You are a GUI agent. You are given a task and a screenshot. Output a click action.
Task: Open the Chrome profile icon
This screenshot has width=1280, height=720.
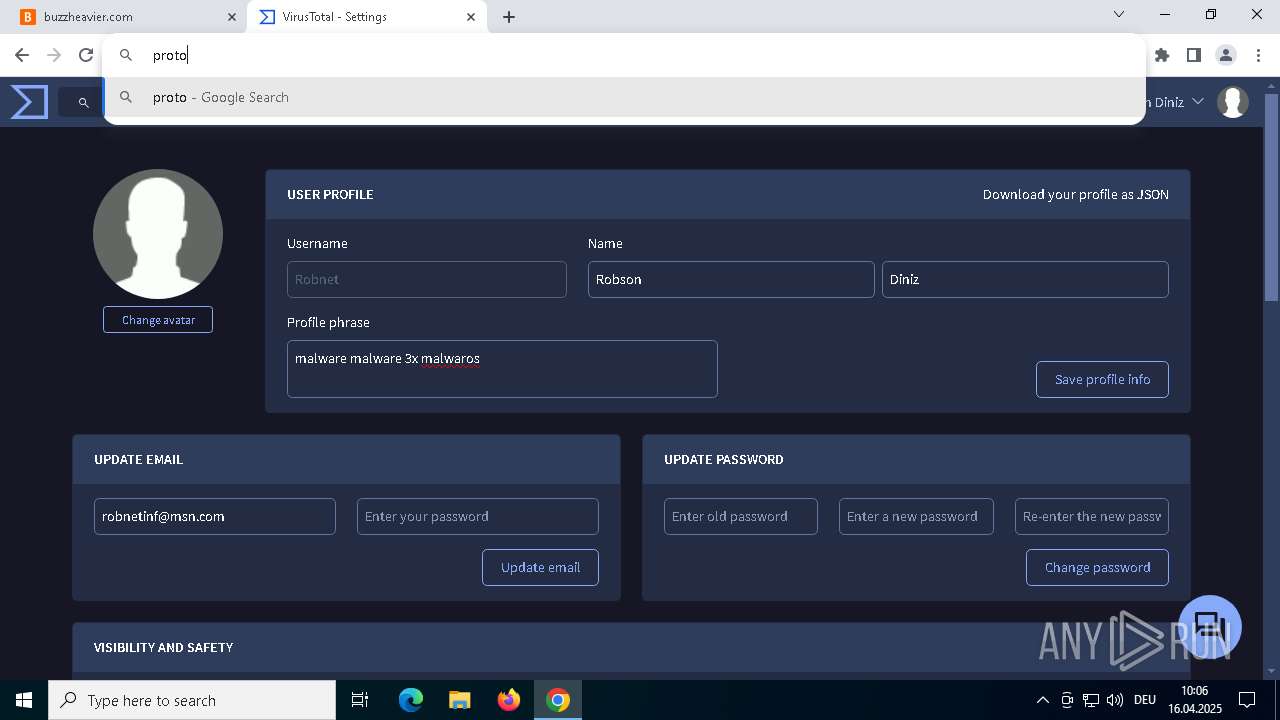pos(1226,55)
